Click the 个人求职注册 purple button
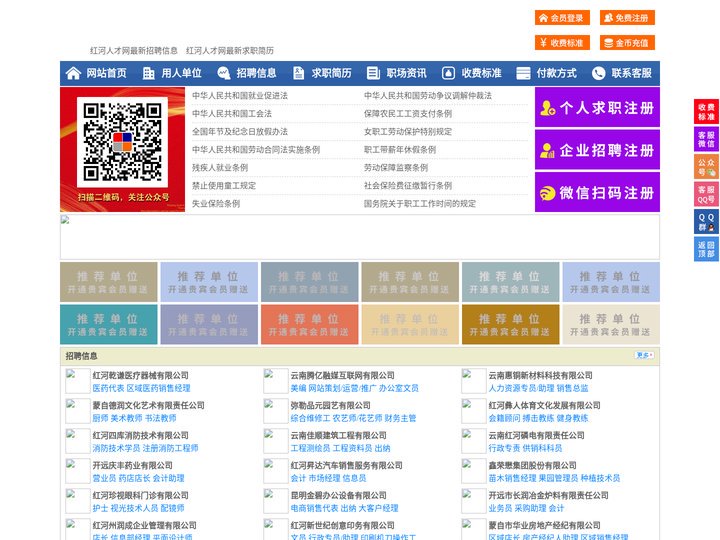Viewport: 720px width, 540px height. tap(597, 107)
